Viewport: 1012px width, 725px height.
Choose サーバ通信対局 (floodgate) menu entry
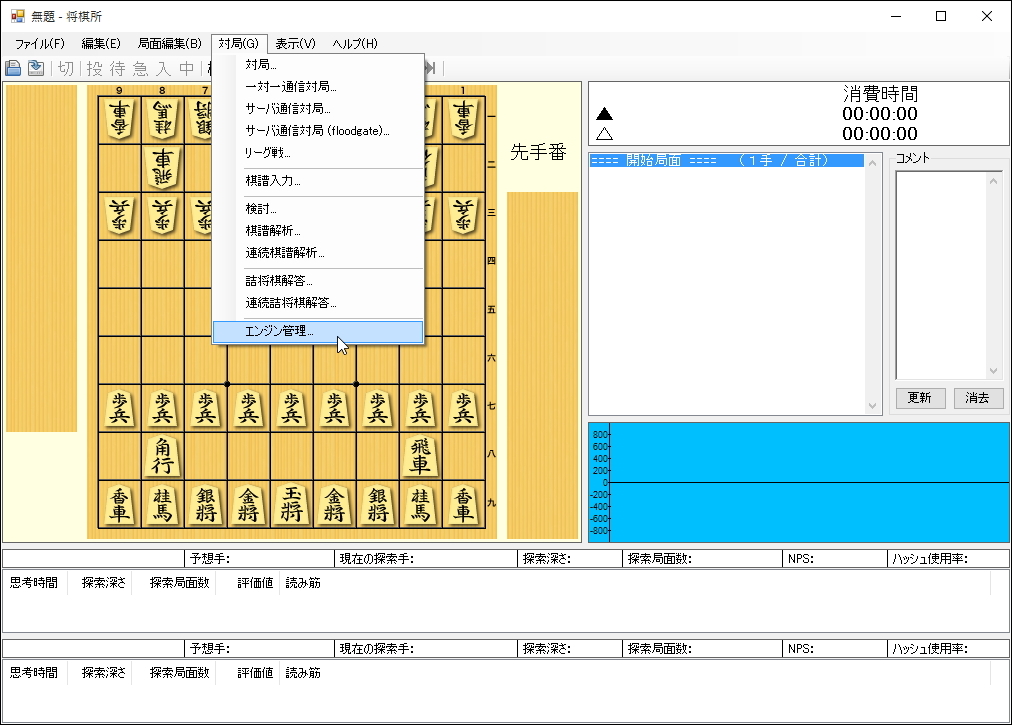(302, 131)
